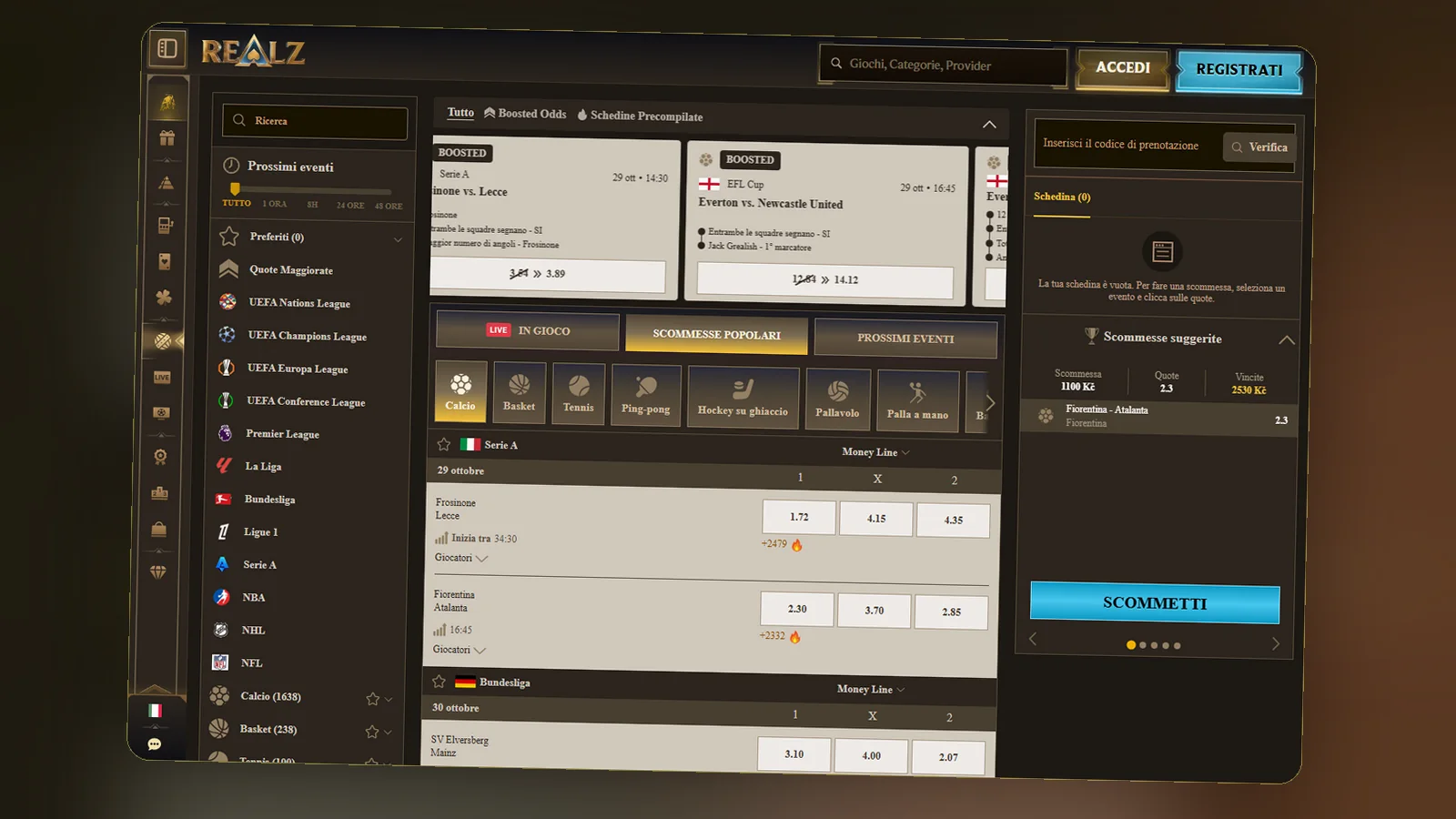
Task: Favorite the Serie A league star
Action: (444, 444)
